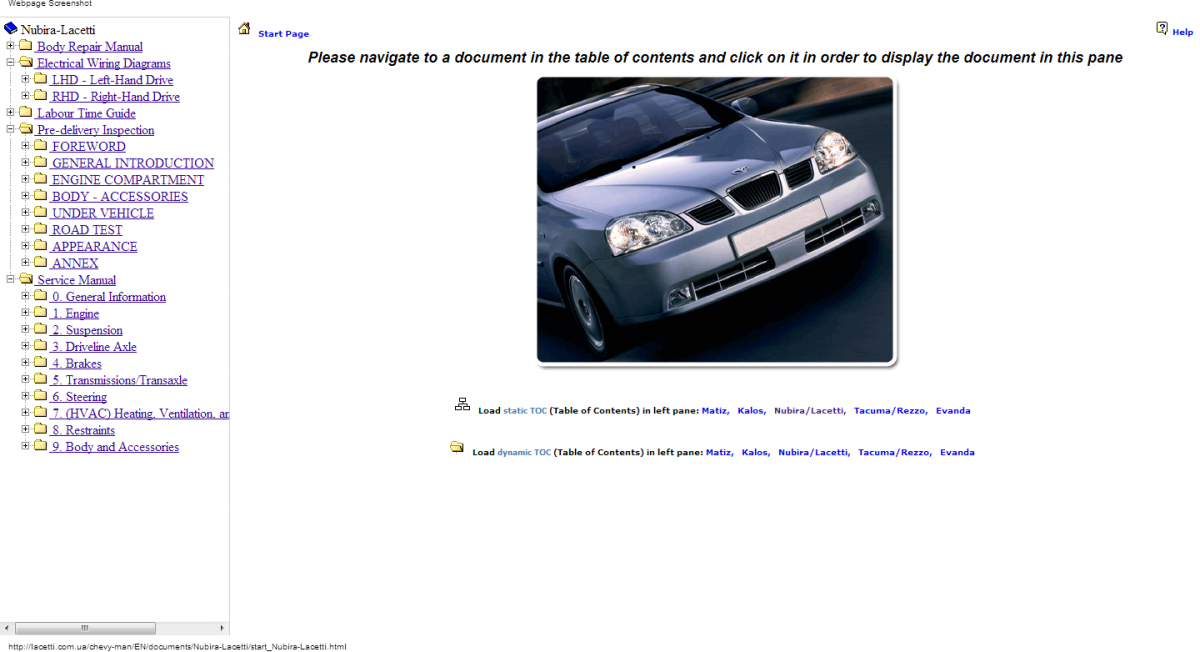Expand the 9. Body and Accessories node
This screenshot has width=1200, height=652.
point(25,447)
